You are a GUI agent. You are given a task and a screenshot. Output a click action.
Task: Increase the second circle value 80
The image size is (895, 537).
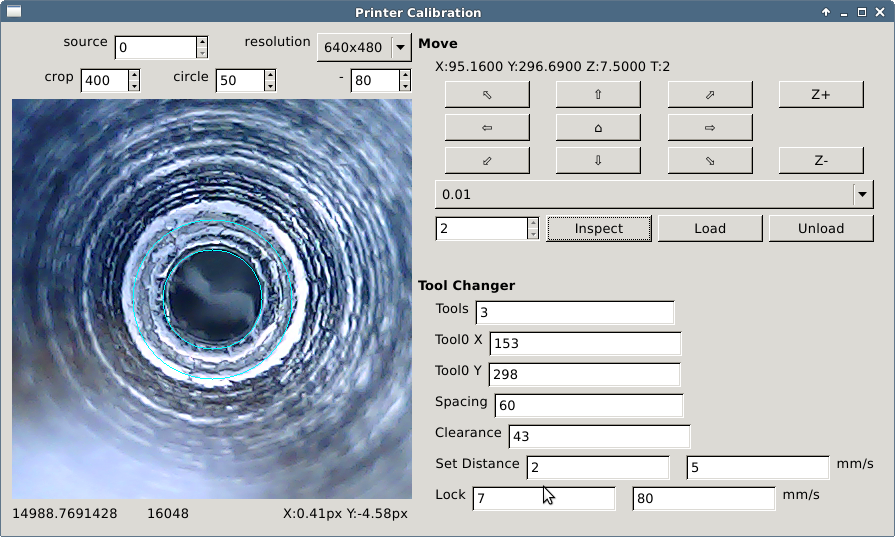405,75
